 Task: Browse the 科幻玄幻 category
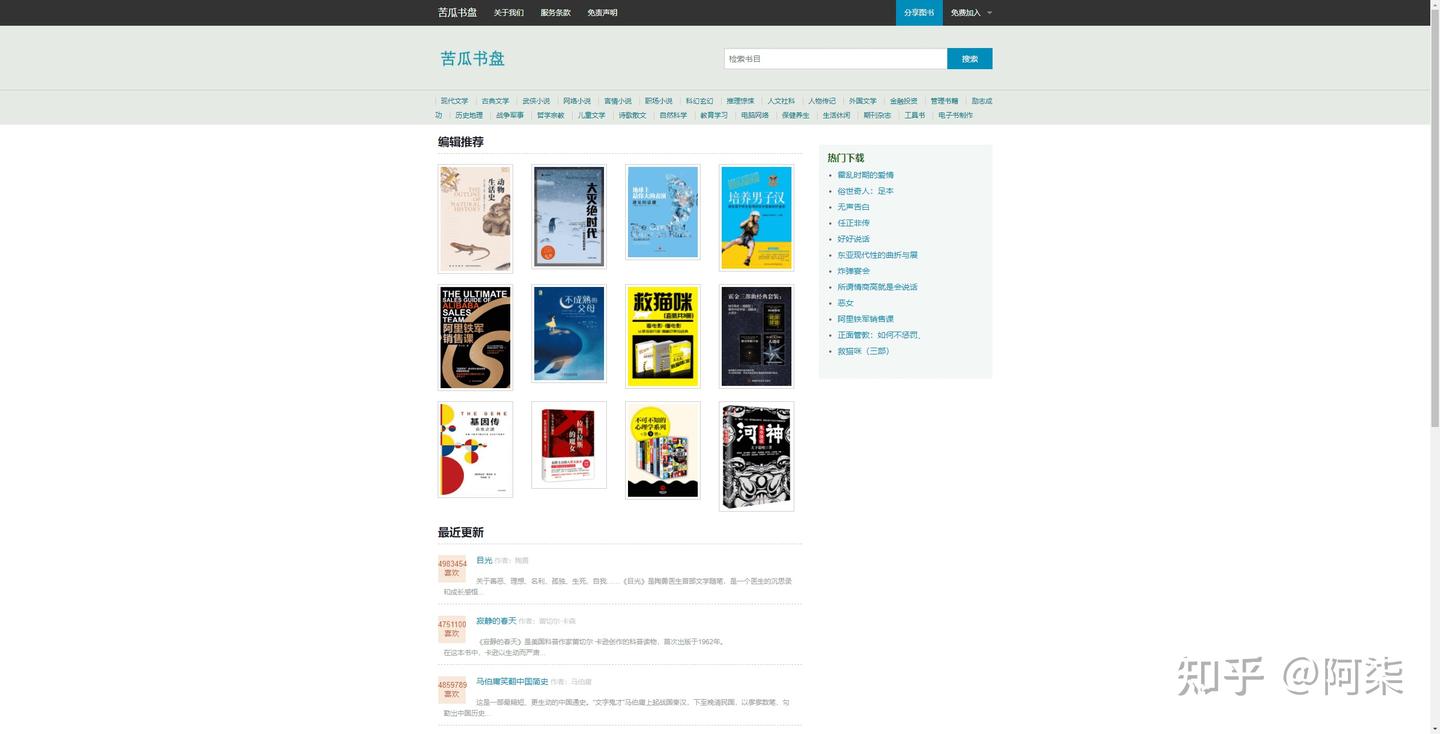(x=700, y=101)
